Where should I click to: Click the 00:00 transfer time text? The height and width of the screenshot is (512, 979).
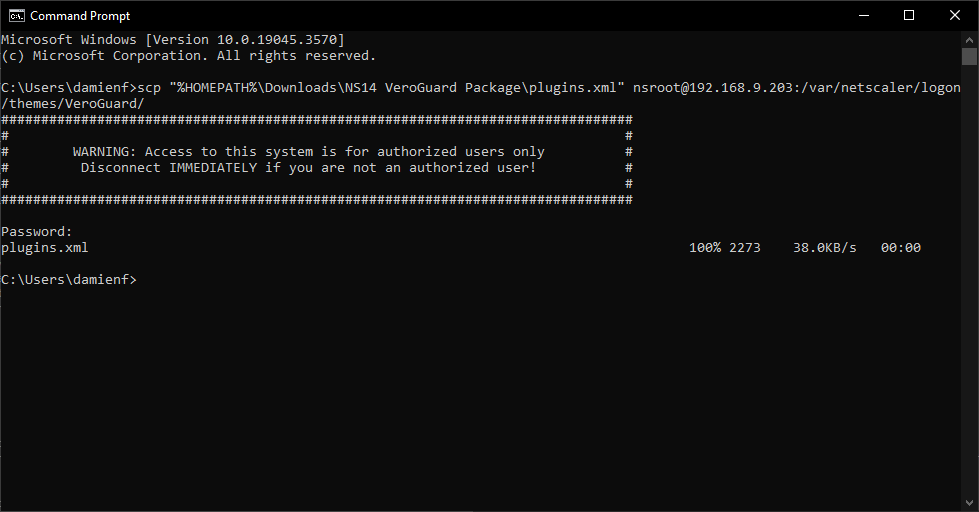pos(900,247)
